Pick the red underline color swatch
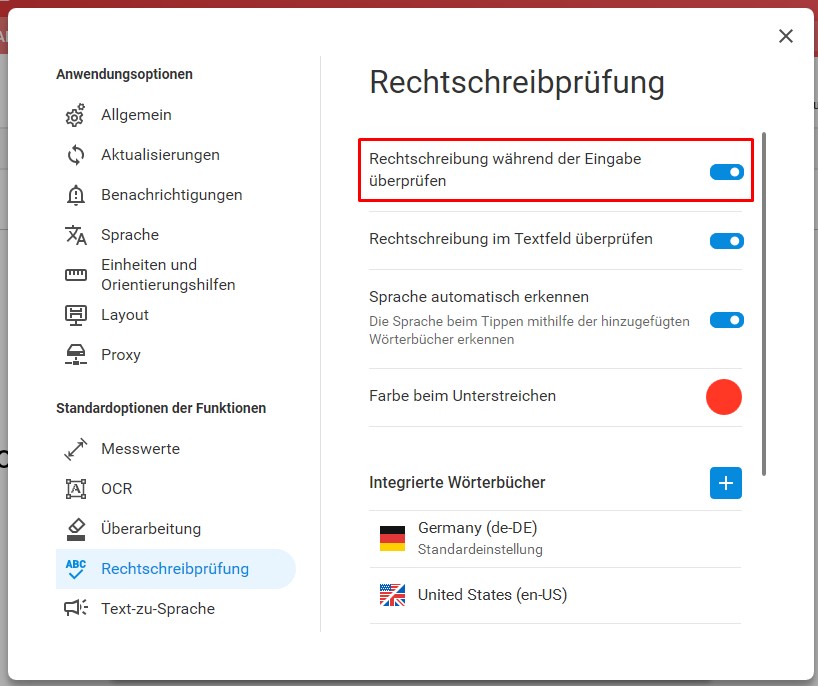This screenshot has height=686, width=818. pyautogui.click(x=724, y=397)
